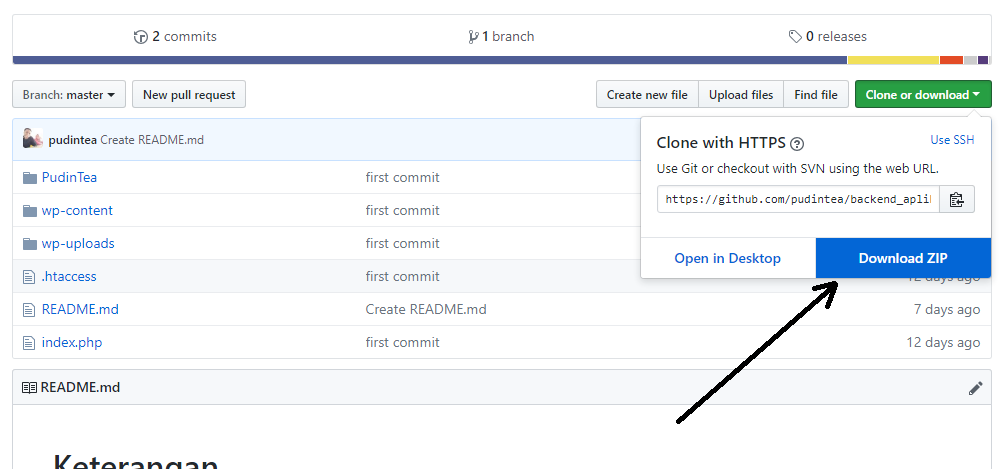The height and width of the screenshot is (469, 1001).
Task: Edit README with the pencil icon
Action: point(975,388)
